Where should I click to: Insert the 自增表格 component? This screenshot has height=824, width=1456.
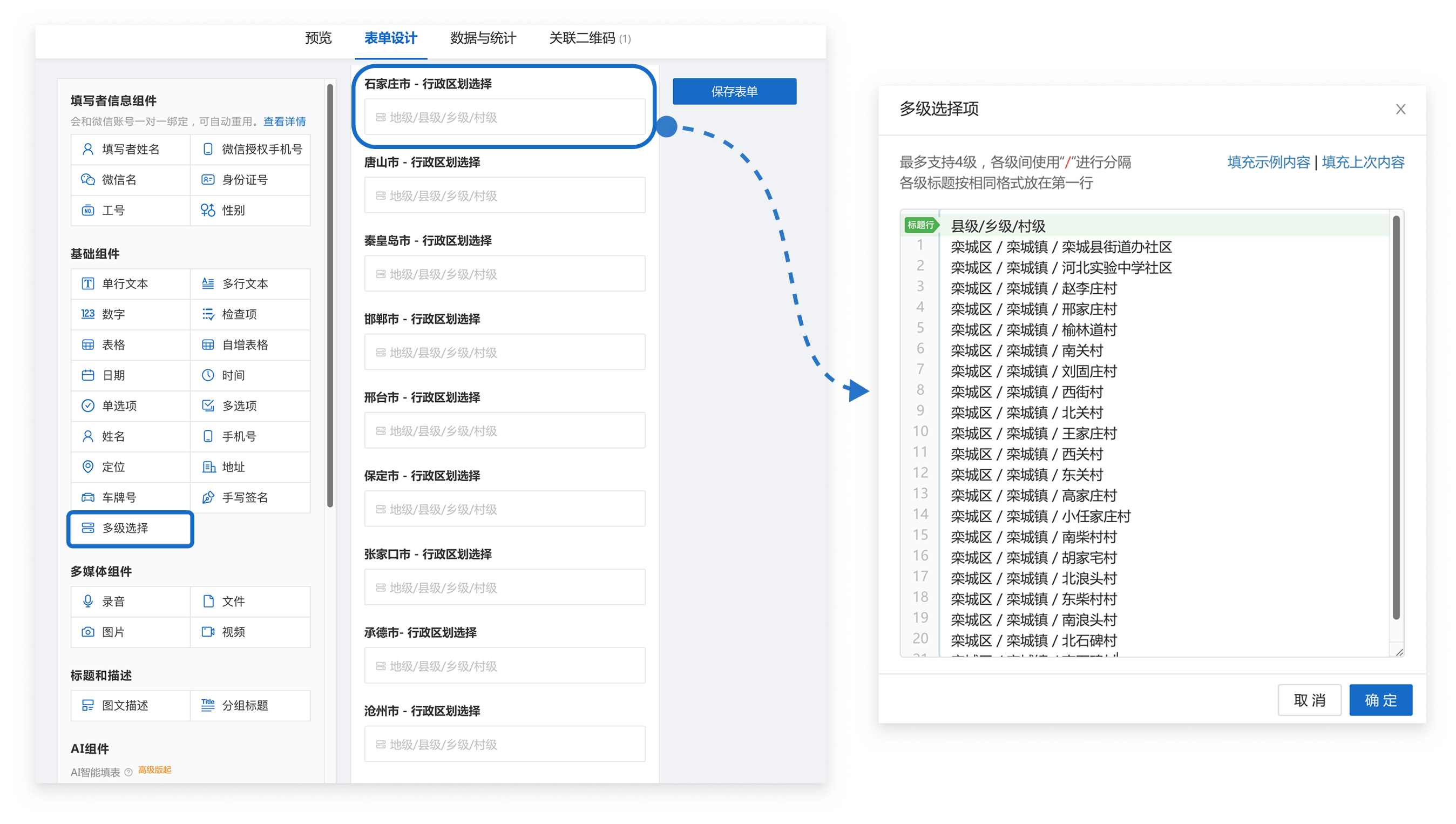[245, 345]
